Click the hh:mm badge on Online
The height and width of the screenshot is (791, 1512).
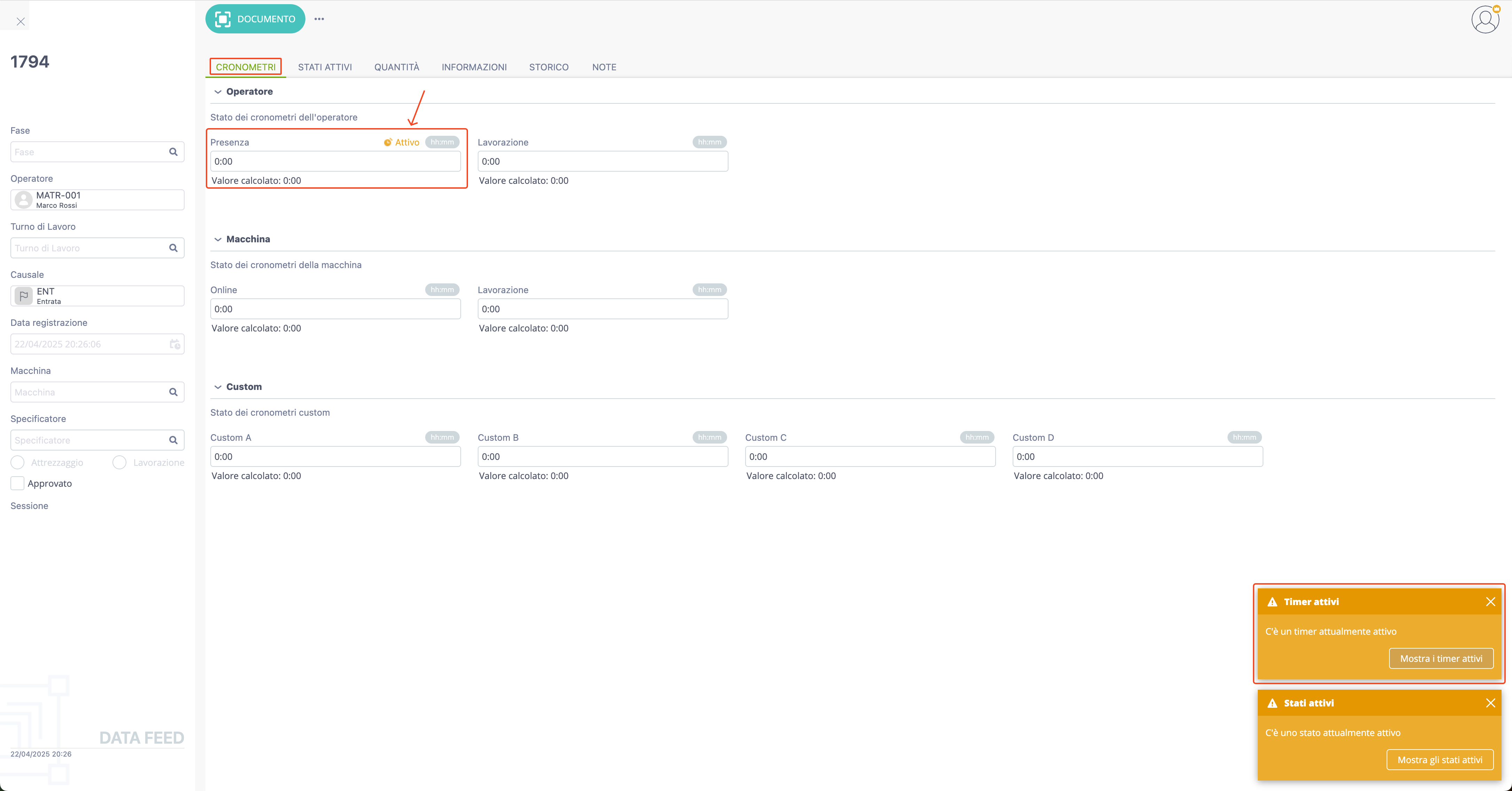click(443, 290)
